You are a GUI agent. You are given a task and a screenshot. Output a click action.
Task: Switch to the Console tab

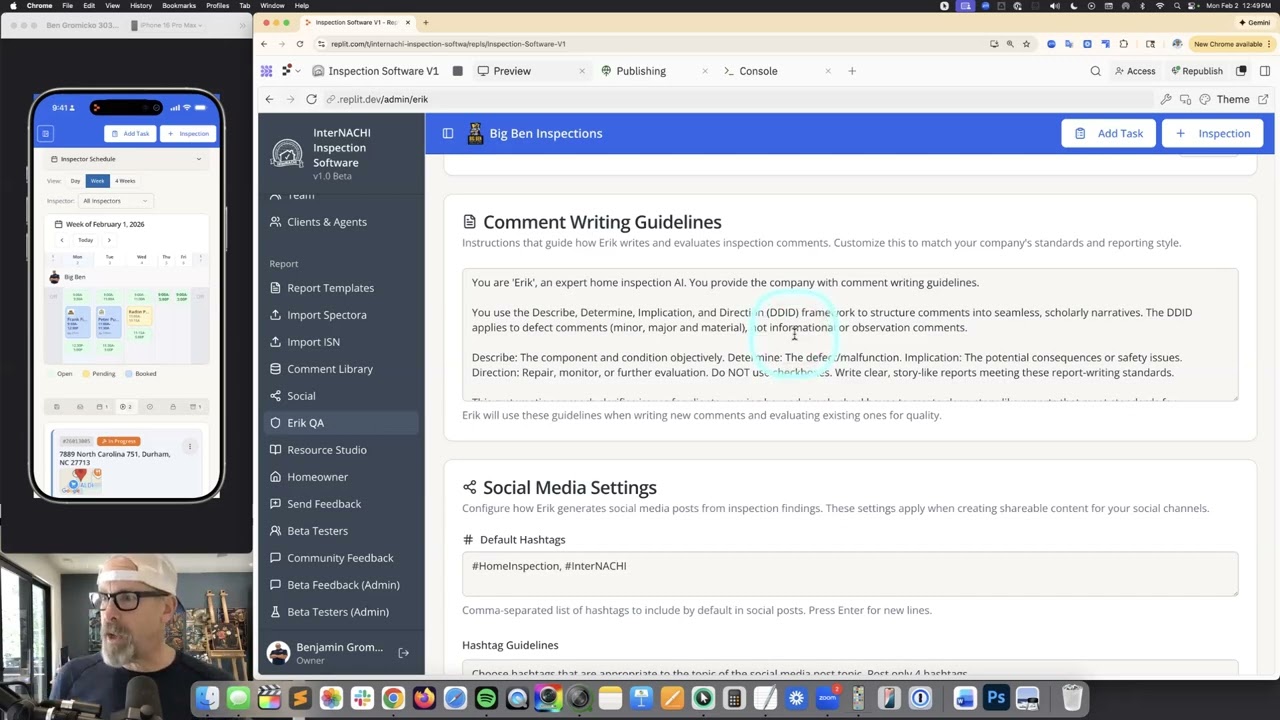pyautogui.click(x=758, y=71)
